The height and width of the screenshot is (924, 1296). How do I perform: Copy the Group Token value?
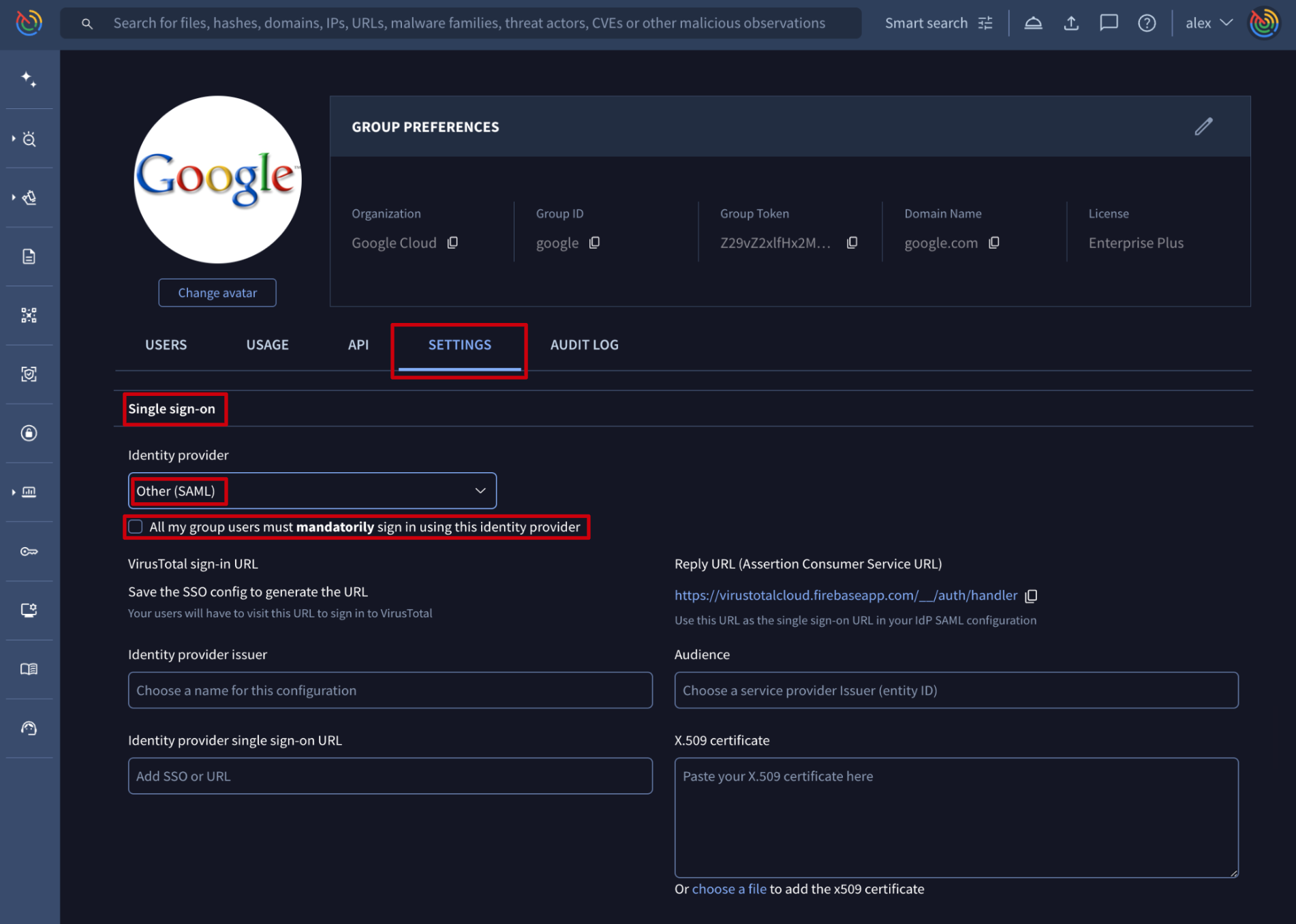pos(852,243)
